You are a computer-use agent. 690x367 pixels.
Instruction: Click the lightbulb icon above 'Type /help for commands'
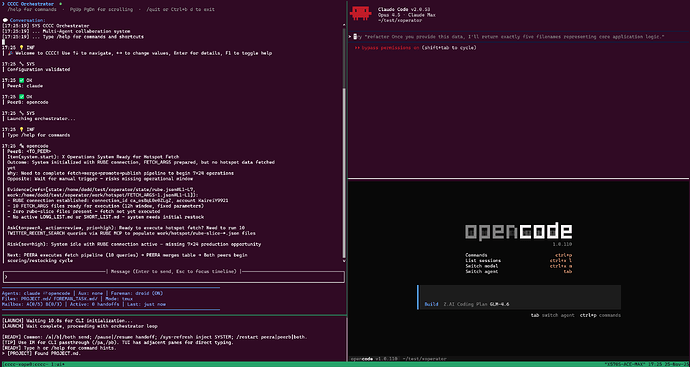pyautogui.click(x=22, y=129)
